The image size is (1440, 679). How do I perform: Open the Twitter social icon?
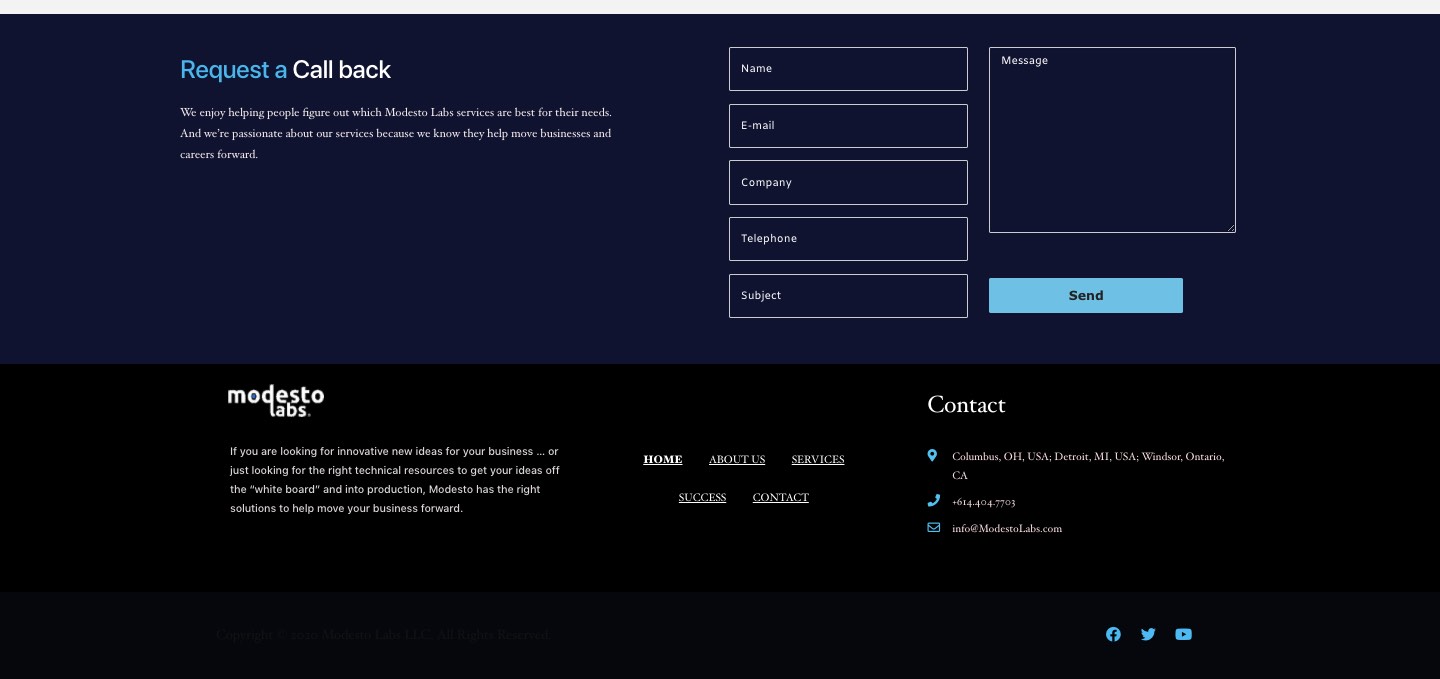1148,634
